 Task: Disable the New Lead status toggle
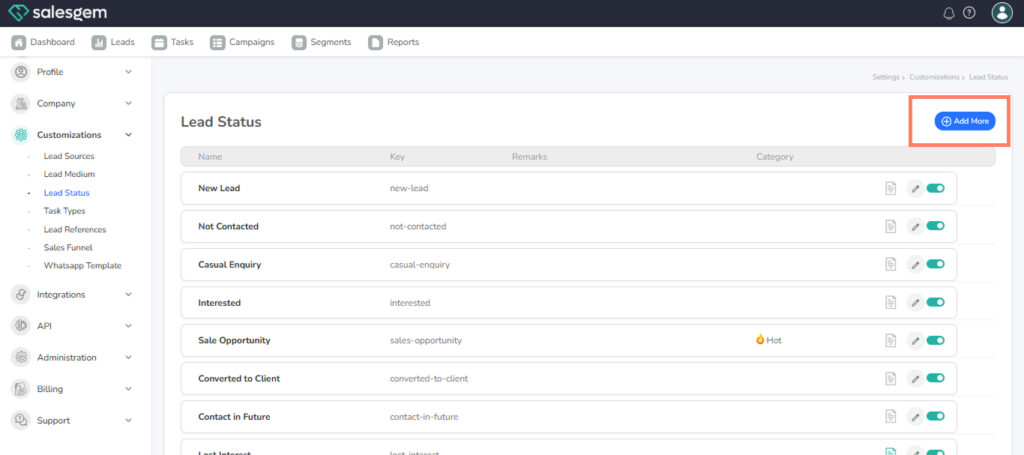[936, 188]
